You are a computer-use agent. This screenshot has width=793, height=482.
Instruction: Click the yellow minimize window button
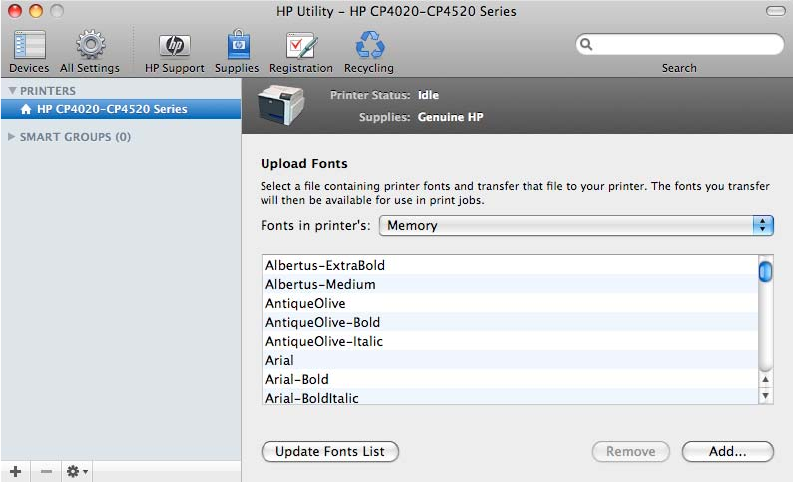[35, 11]
